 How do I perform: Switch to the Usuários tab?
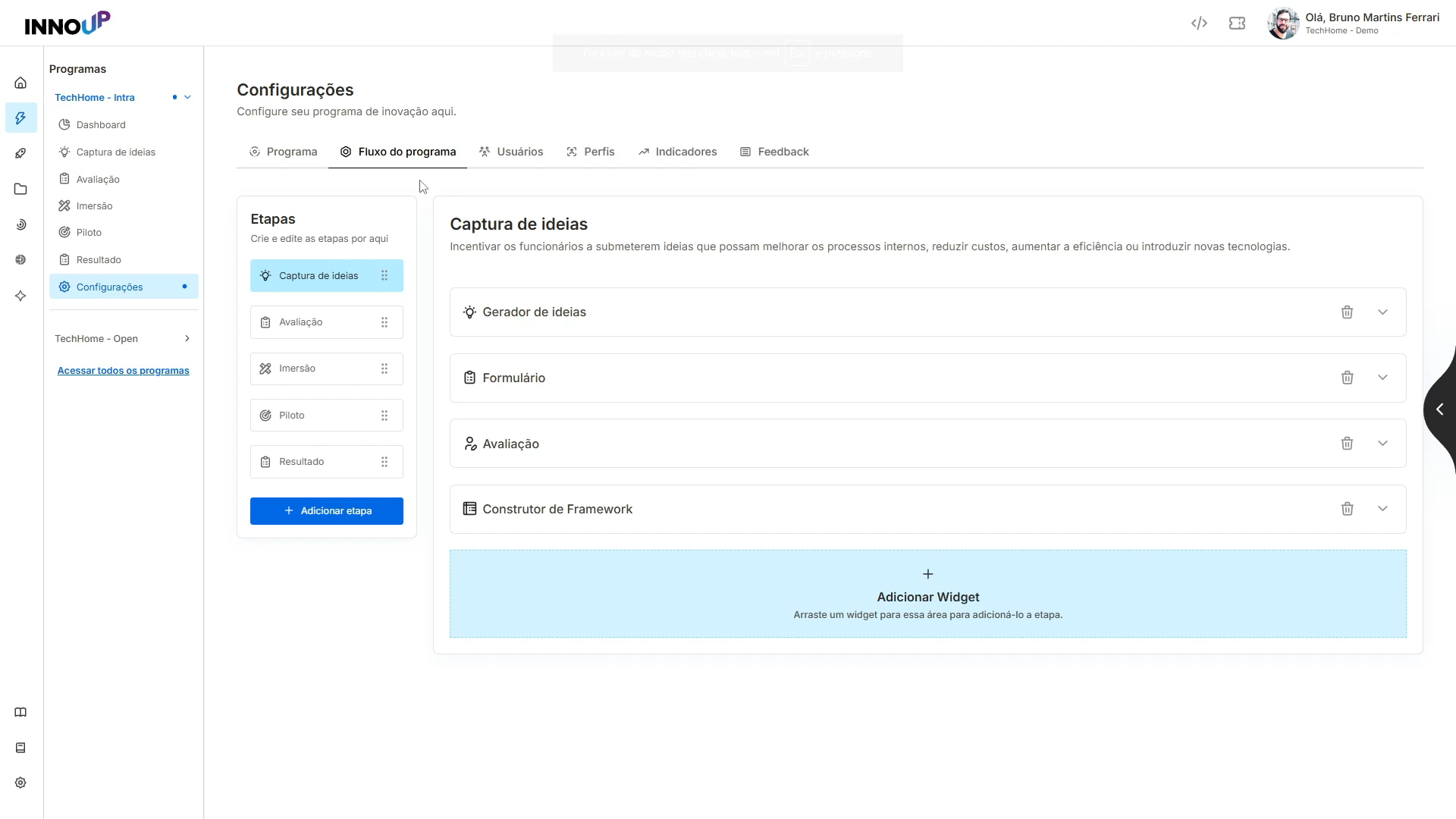pyautogui.click(x=511, y=152)
